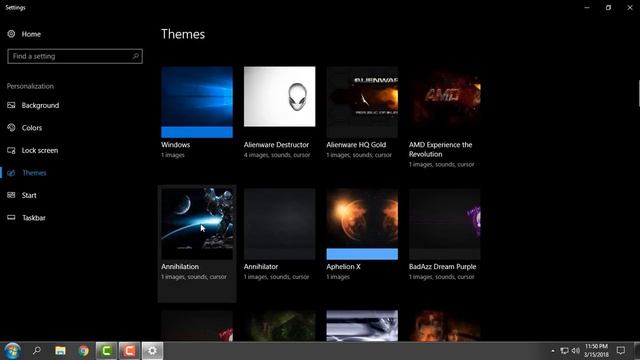
Task: Click the Taskbar icon in sidebar
Action: pos(11,218)
